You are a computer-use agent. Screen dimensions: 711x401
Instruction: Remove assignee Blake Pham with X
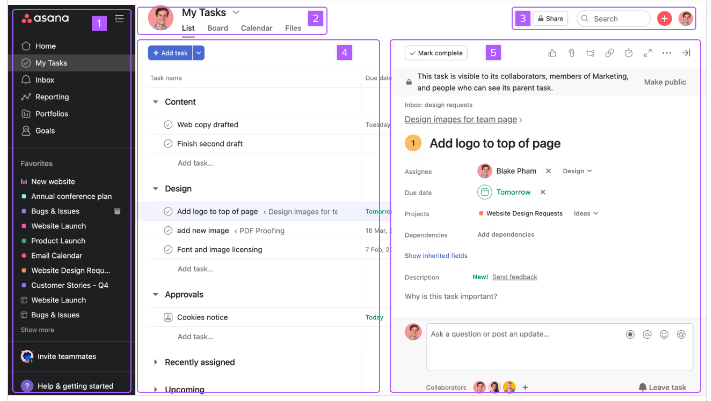click(548, 171)
